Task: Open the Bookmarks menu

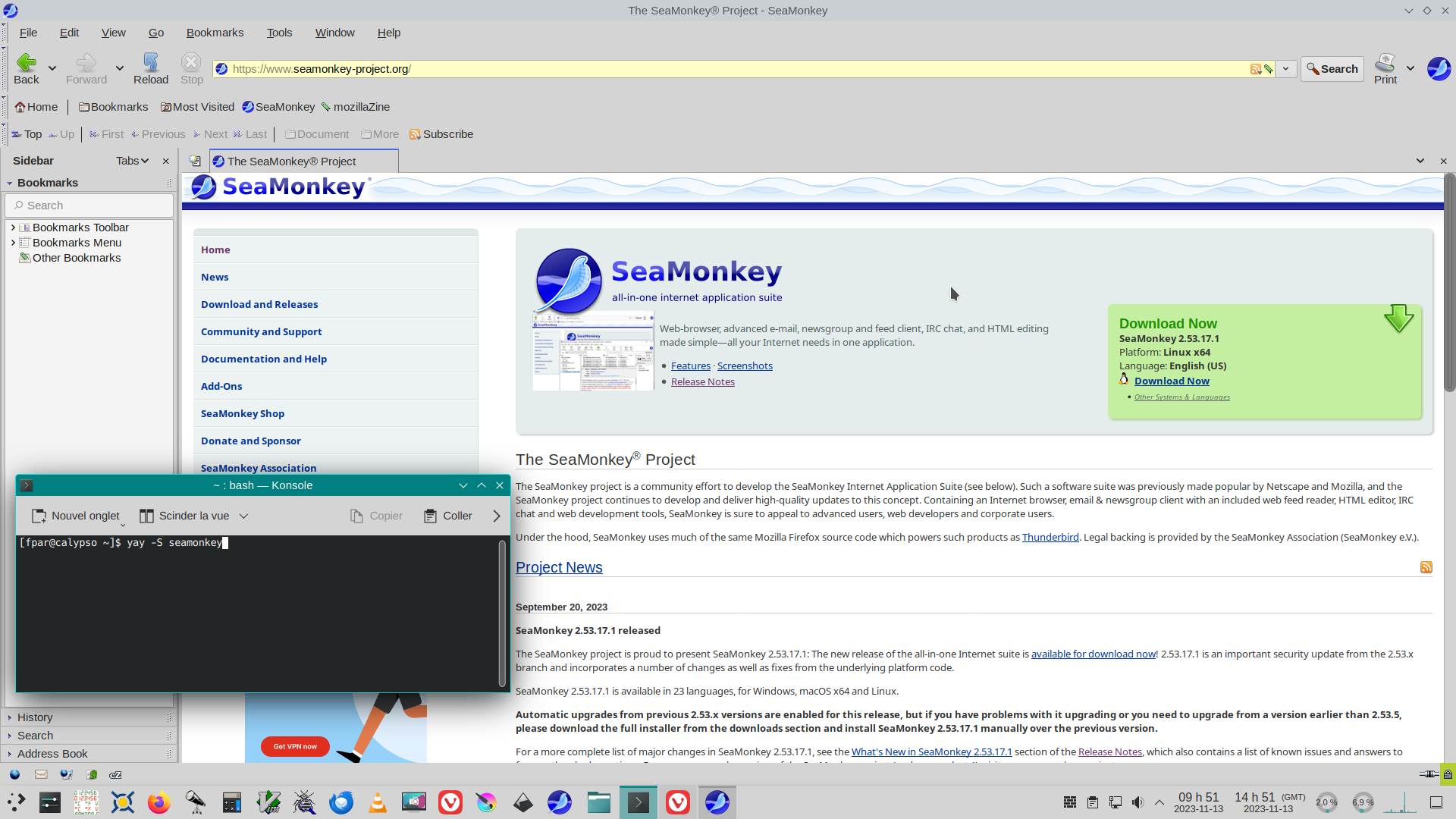Action: click(x=215, y=33)
